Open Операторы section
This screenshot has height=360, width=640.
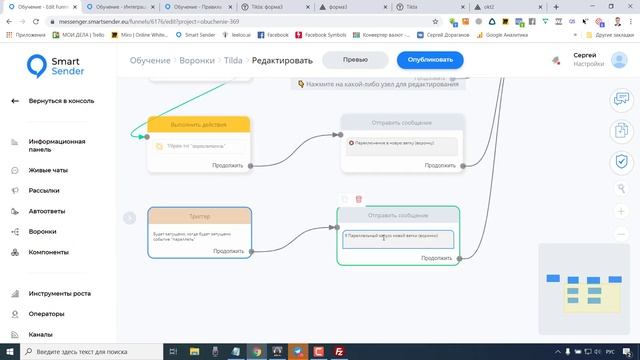(x=47, y=314)
